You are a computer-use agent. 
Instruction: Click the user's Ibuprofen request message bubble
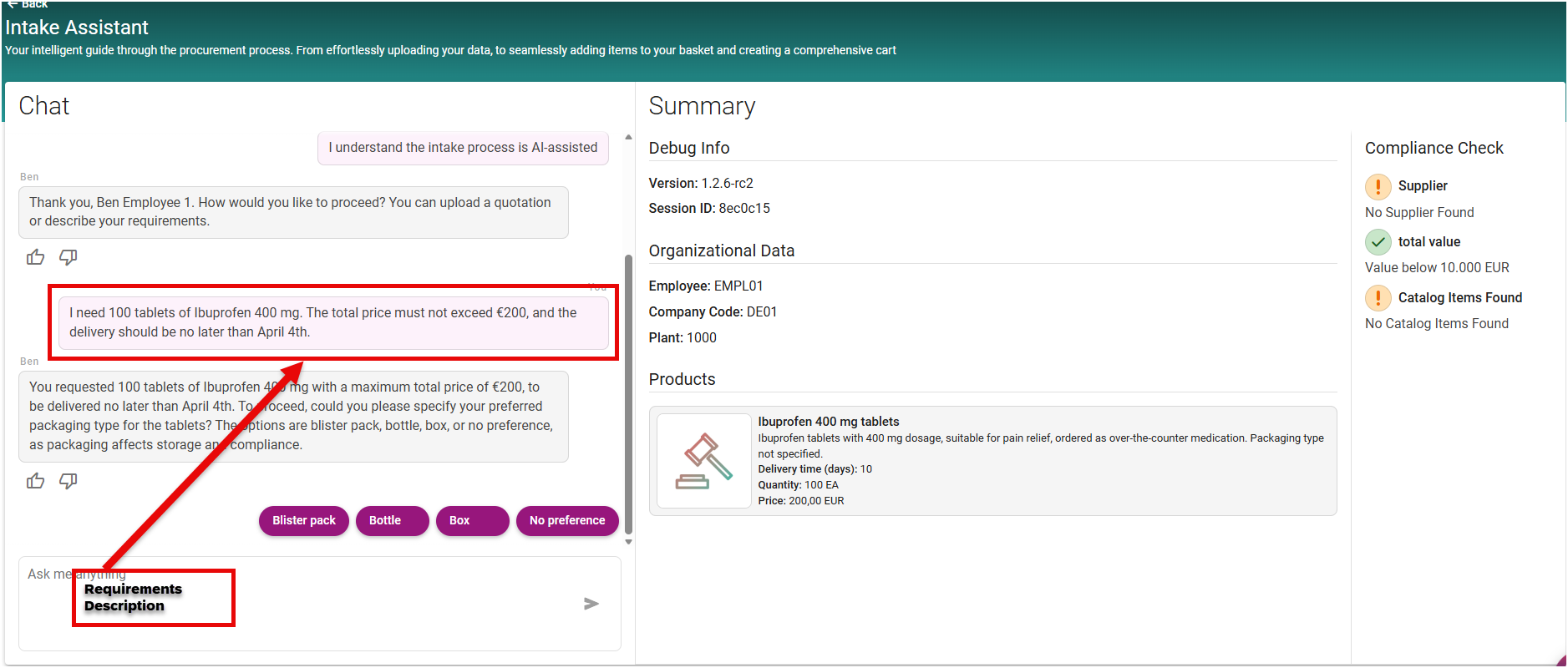click(333, 322)
